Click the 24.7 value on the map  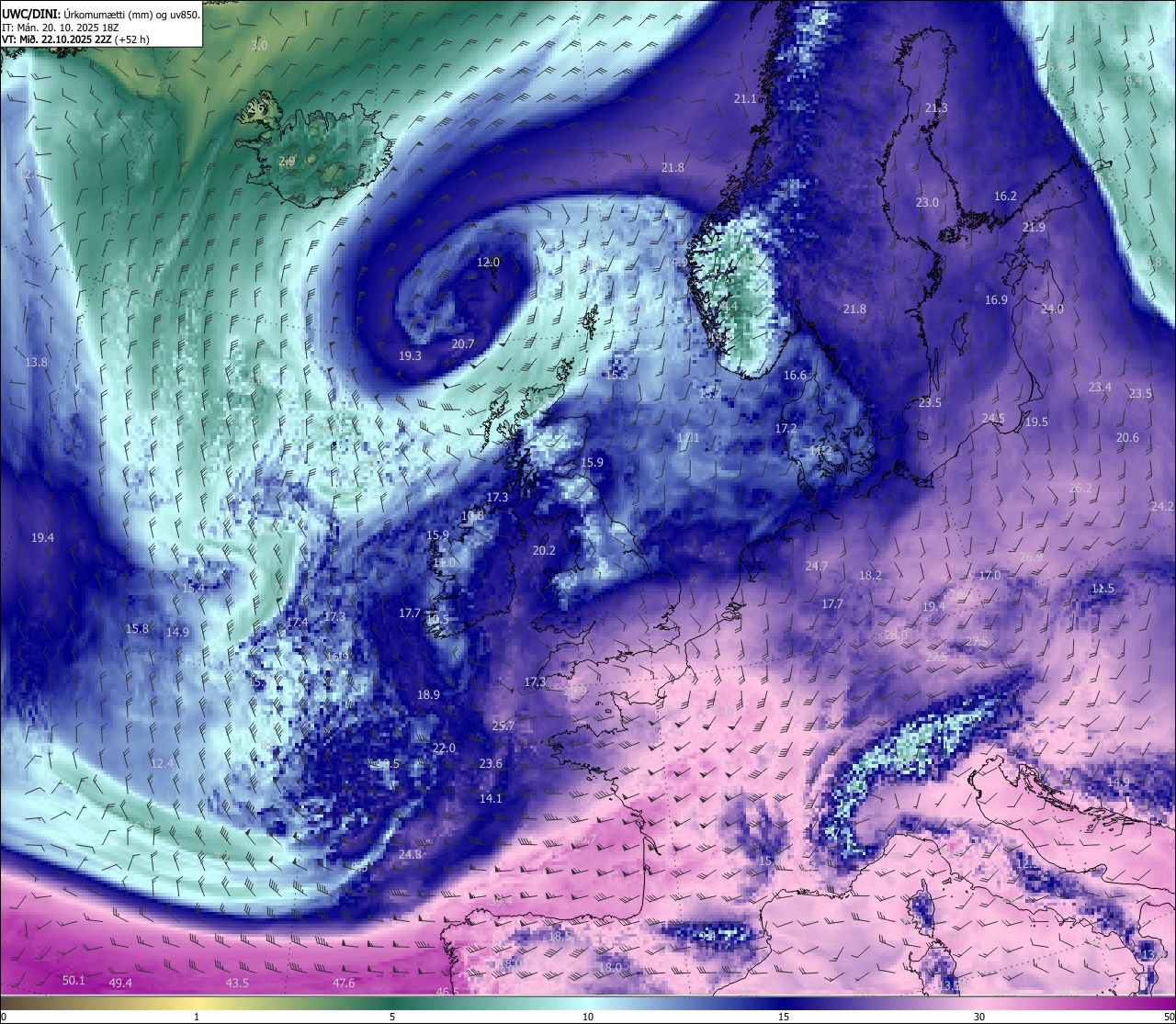click(816, 567)
